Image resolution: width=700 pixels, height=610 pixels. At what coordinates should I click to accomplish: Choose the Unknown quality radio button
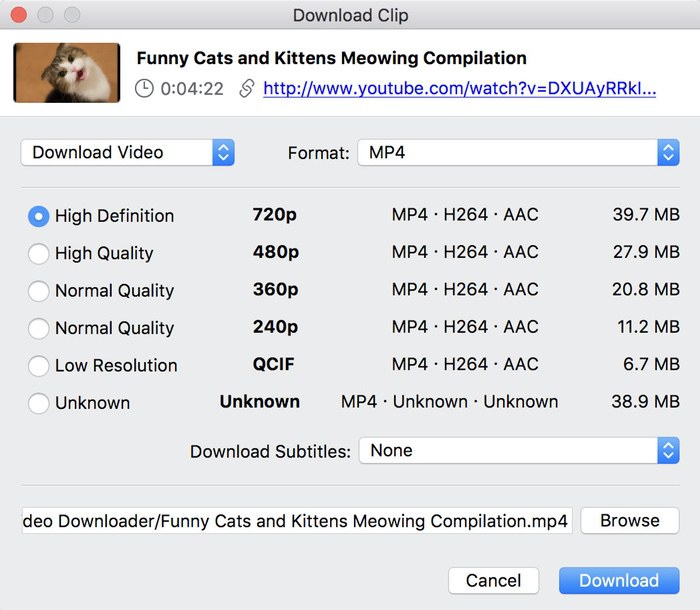39,403
